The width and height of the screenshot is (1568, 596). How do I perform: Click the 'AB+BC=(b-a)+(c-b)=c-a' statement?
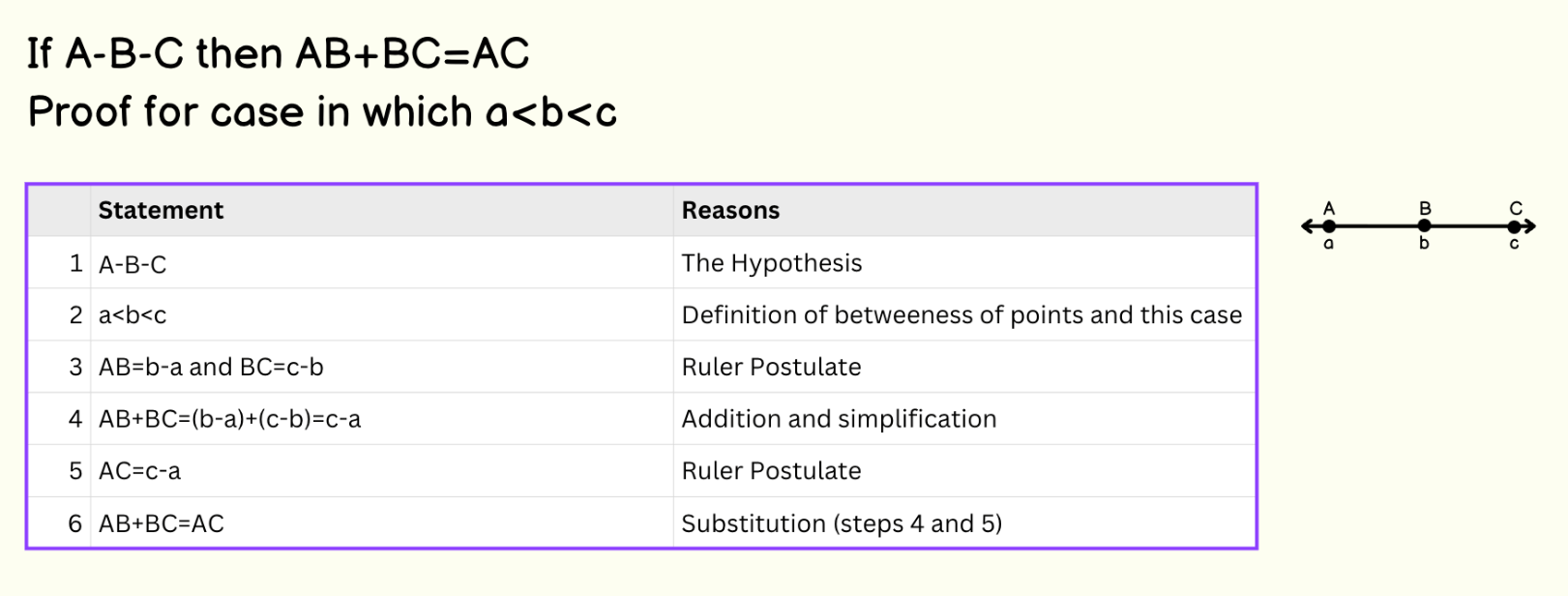pyautogui.click(x=229, y=419)
